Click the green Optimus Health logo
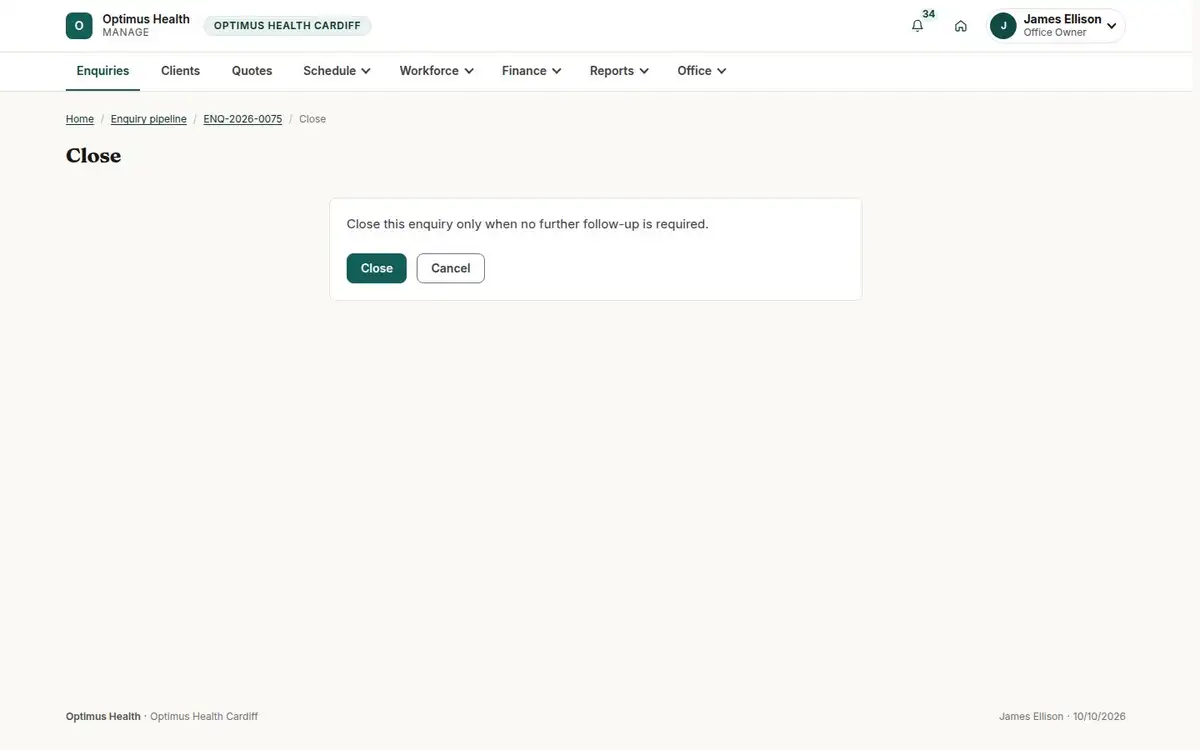The image size is (1200, 750). click(79, 26)
